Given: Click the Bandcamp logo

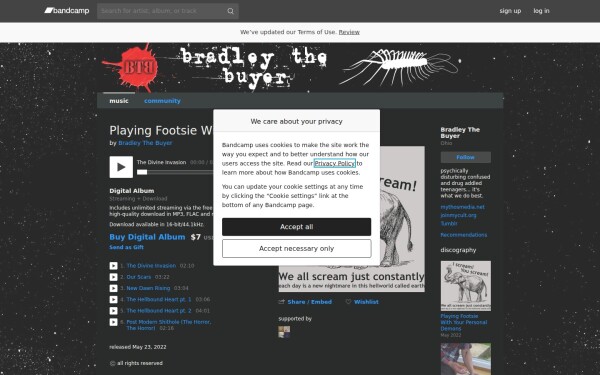Looking at the screenshot, I should [x=67, y=11].
